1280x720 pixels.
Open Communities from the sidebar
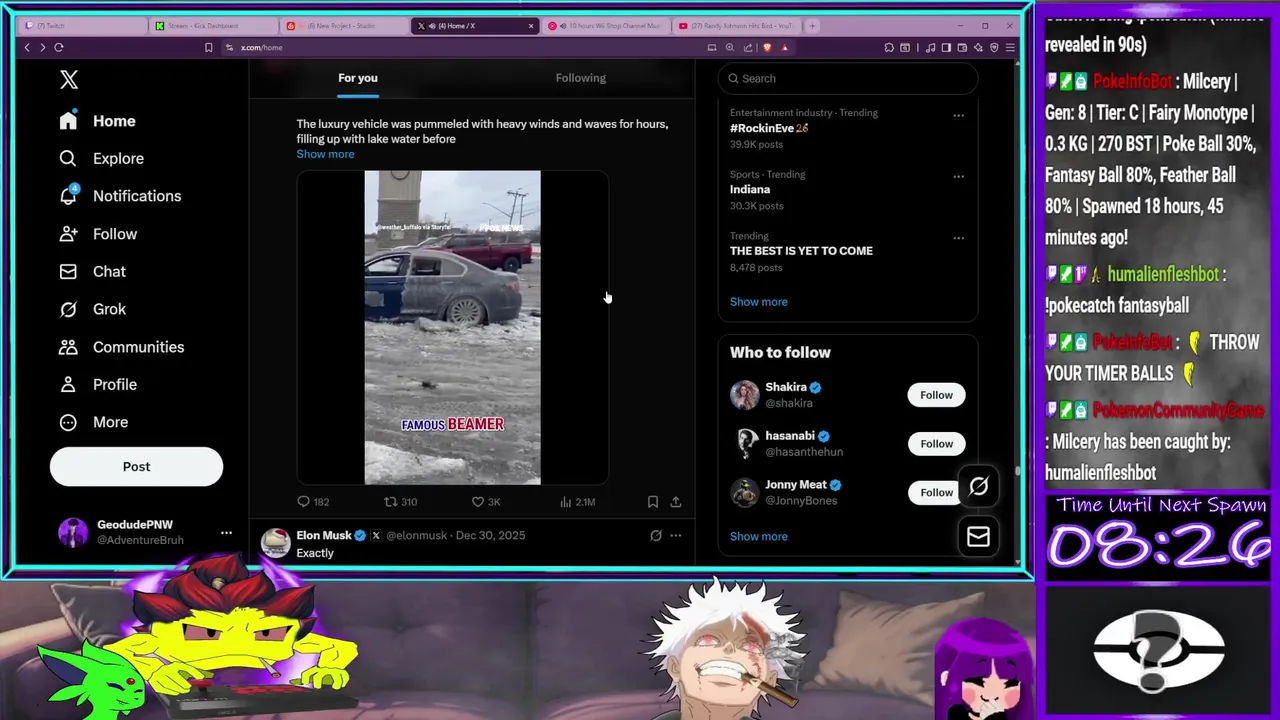click(x=121, y=347)
